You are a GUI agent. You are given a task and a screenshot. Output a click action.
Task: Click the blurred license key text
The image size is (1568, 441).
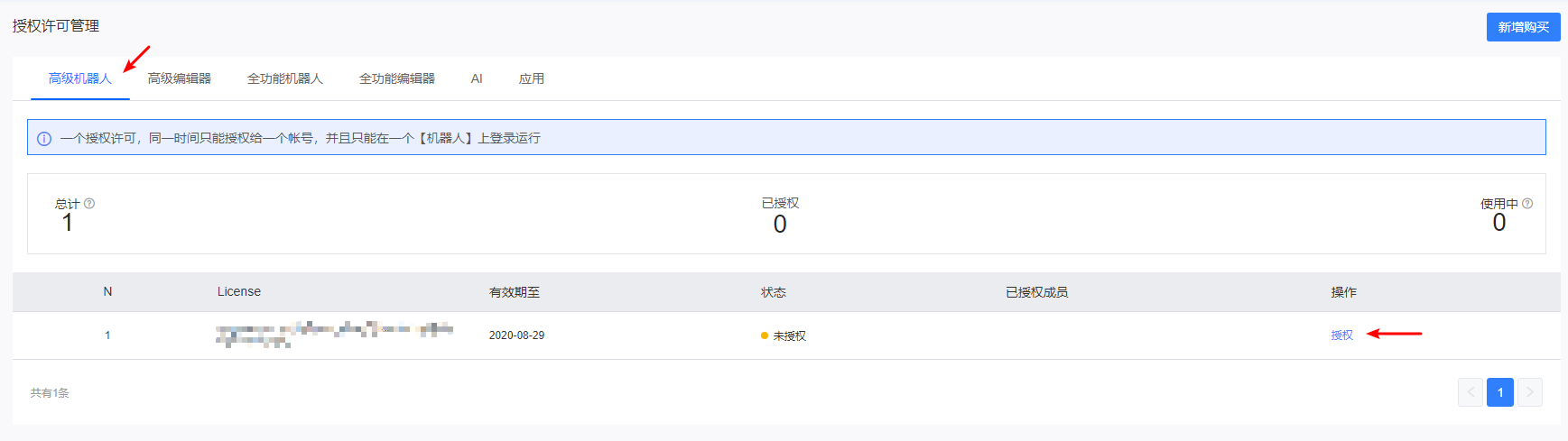[x=335, y=335]
